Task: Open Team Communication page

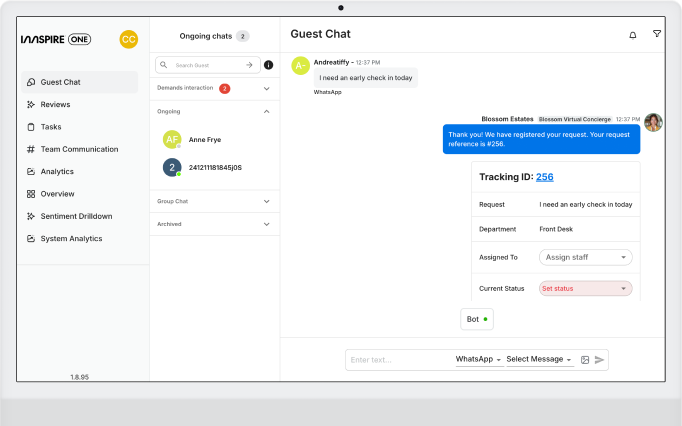Action: click(80, 149)
